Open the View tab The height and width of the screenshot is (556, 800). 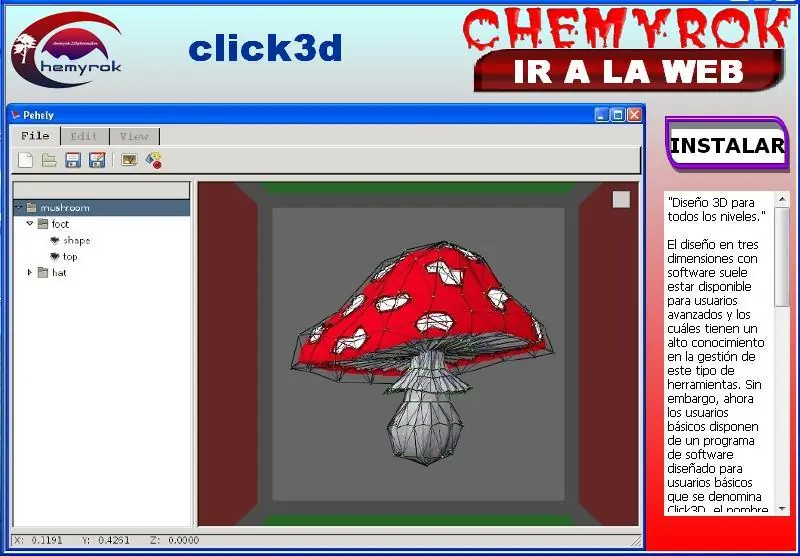pos(134,136)
